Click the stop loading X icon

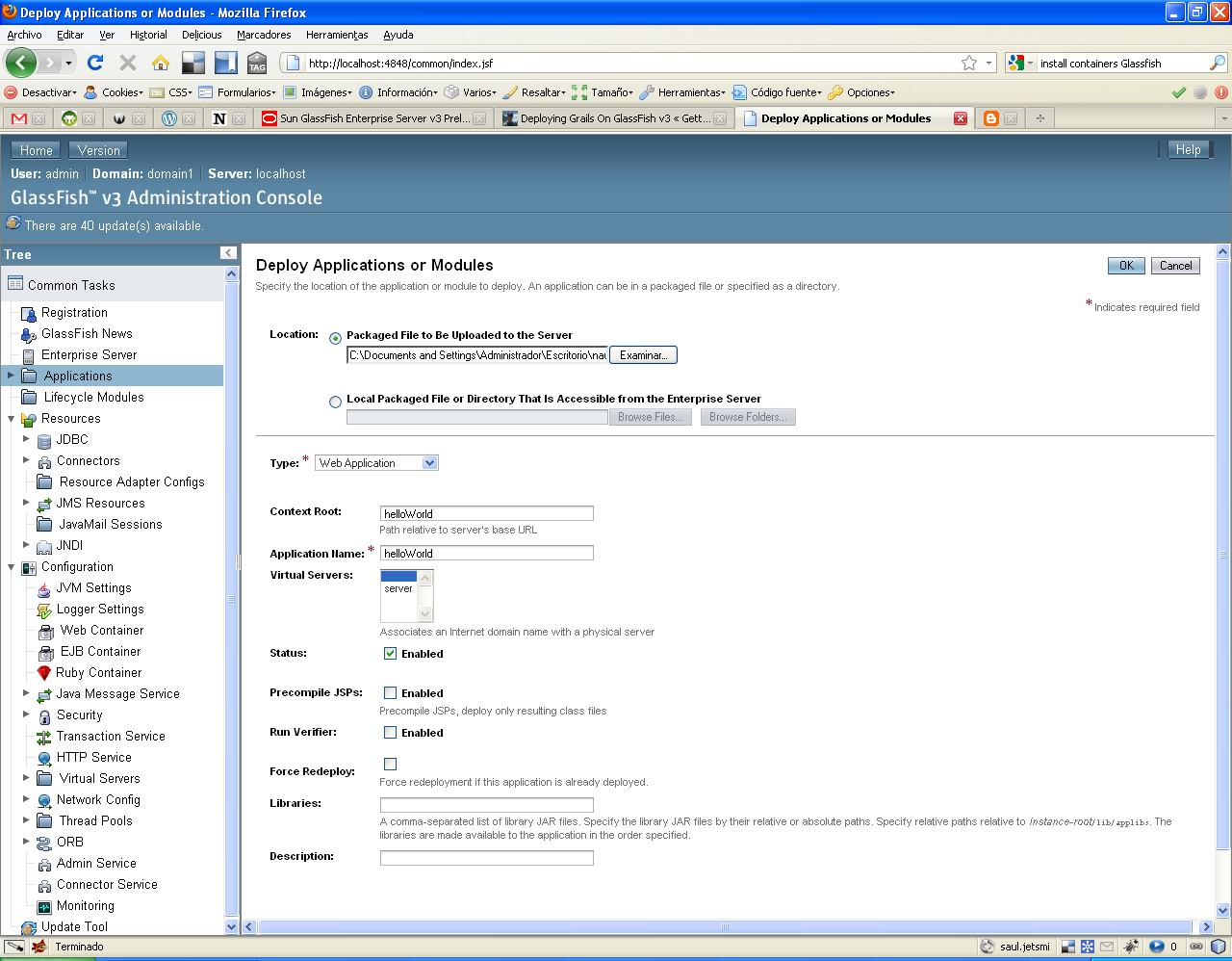[x=128, y=63]
